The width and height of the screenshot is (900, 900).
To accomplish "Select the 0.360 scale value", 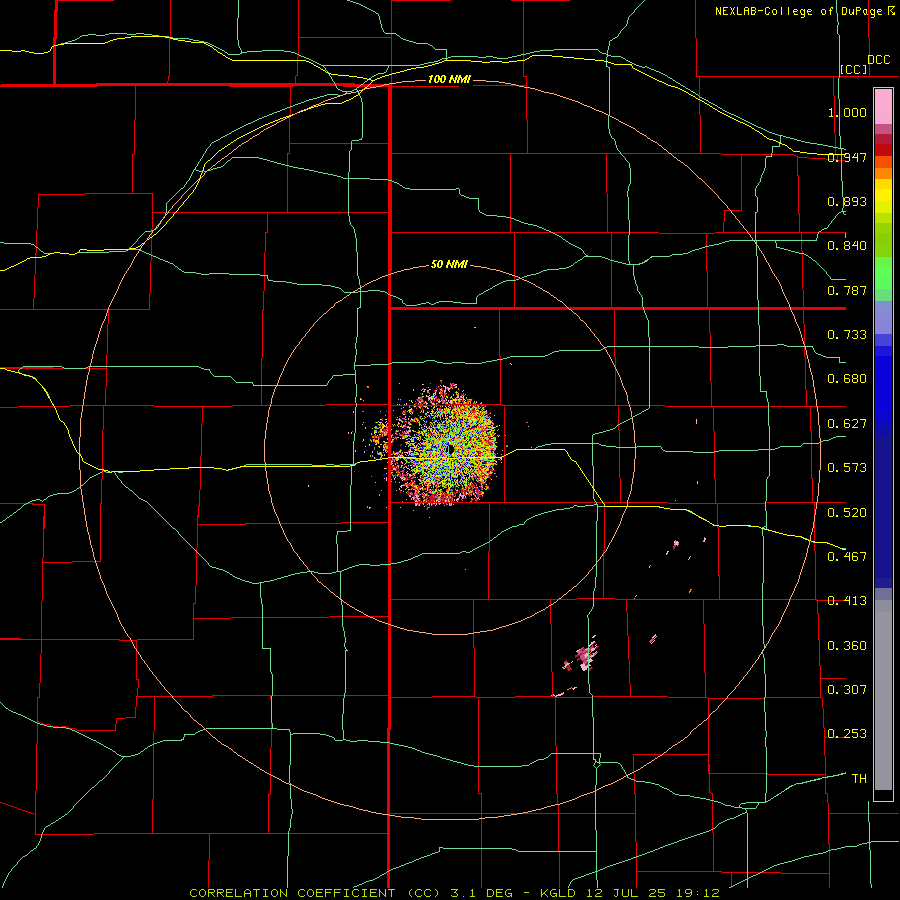I will [847, 646].
